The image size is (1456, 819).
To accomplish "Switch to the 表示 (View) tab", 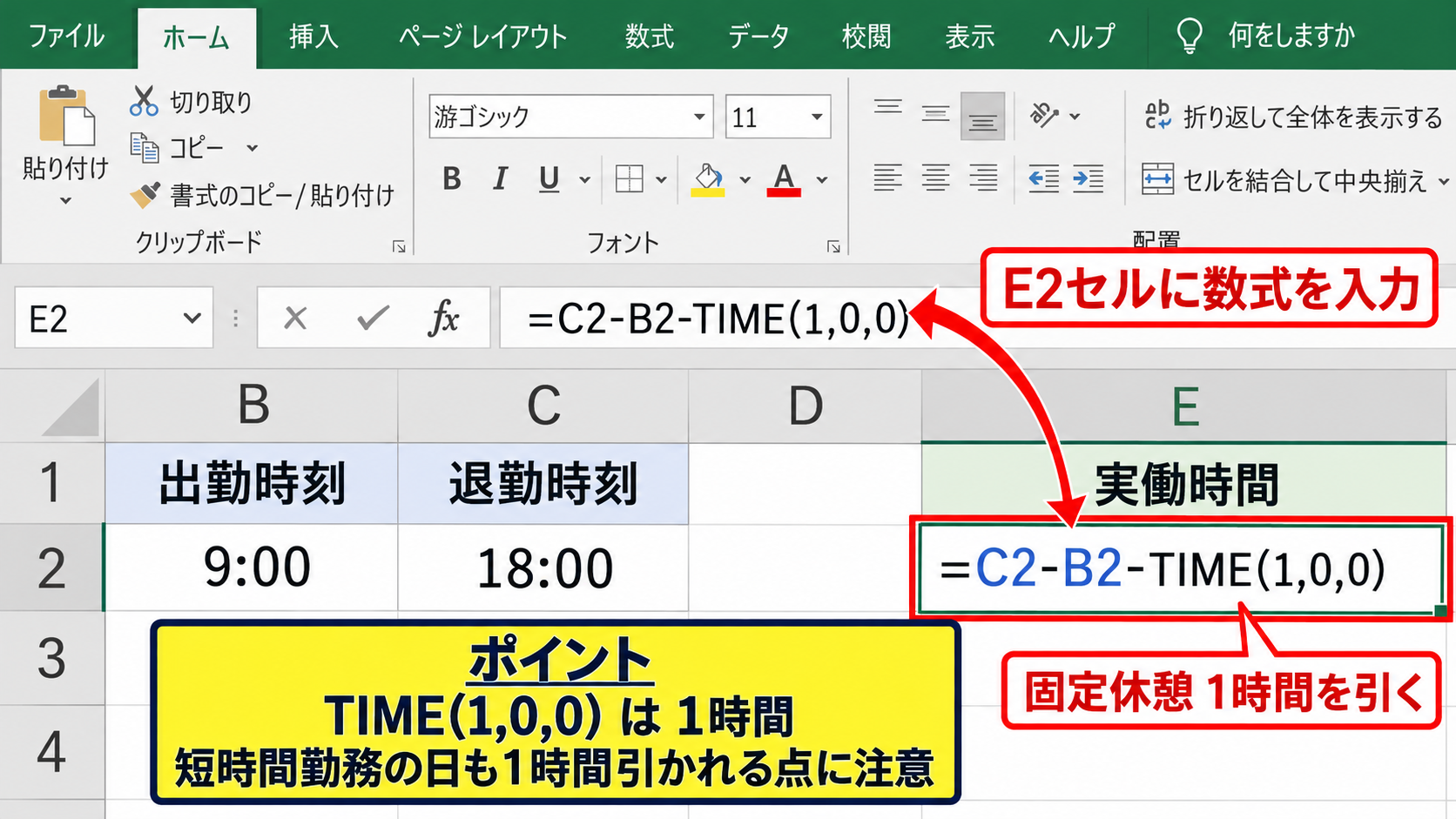I will (x=970, y=37).
